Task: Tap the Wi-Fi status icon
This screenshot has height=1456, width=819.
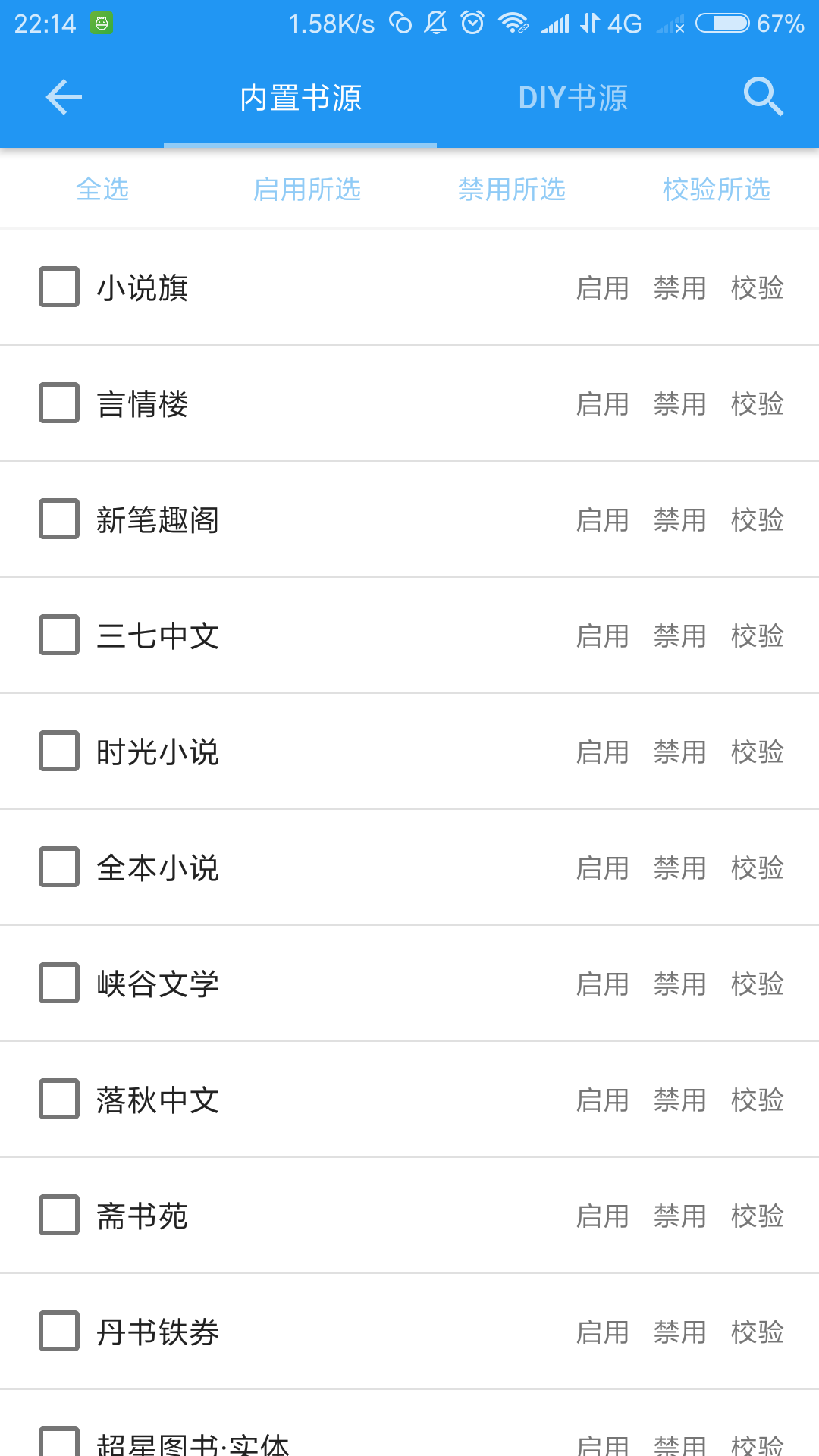Action: pyautogui.click(x=513, y=23)
